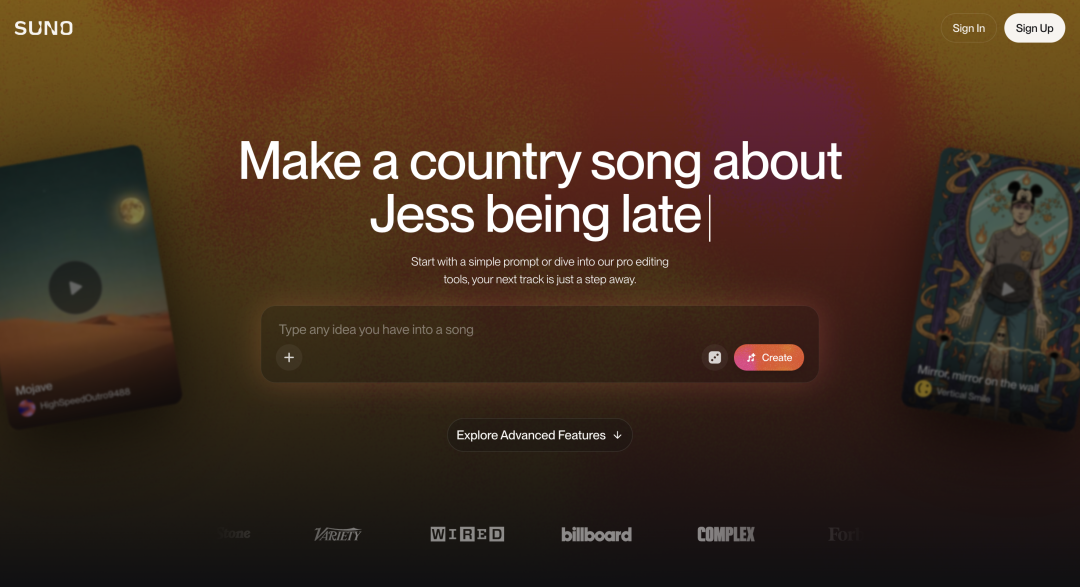Play the Mirror, mirror on the wall track
Screen dimensions: 1080x587
(x=1007, y=289)
